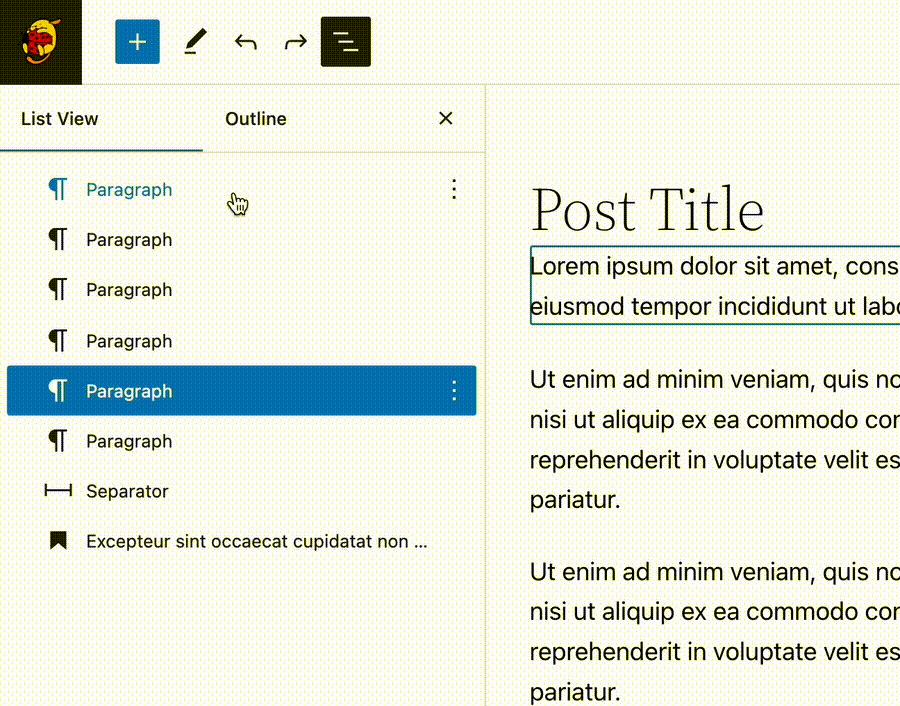The width and height of the screenshot is (900, 706).
Task: Select the Separator block in List View
Action: tap(128, 490)
